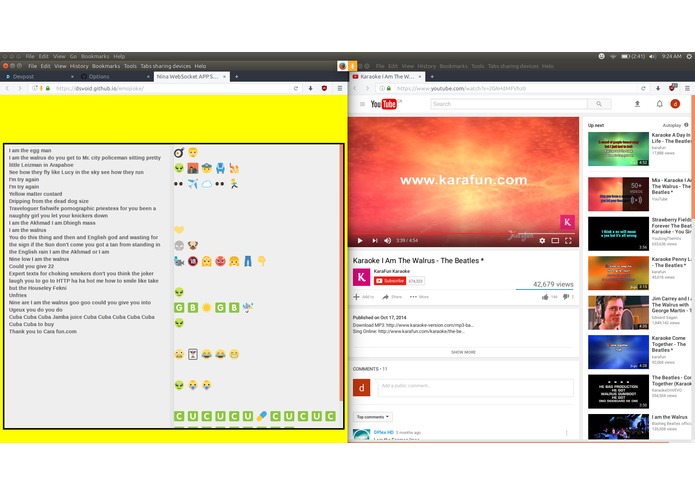Click the KaraFun channel avatar
The height and width of the screenshot is (494, 695).
361,277
